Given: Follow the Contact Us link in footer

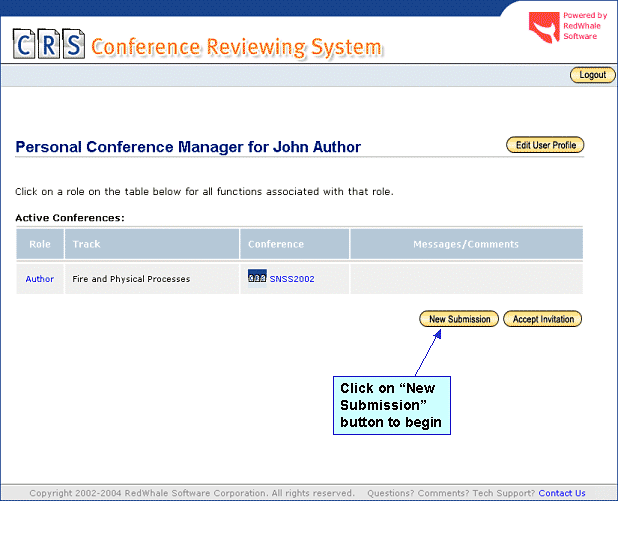Looking at the screenshot, I should 561,493.
